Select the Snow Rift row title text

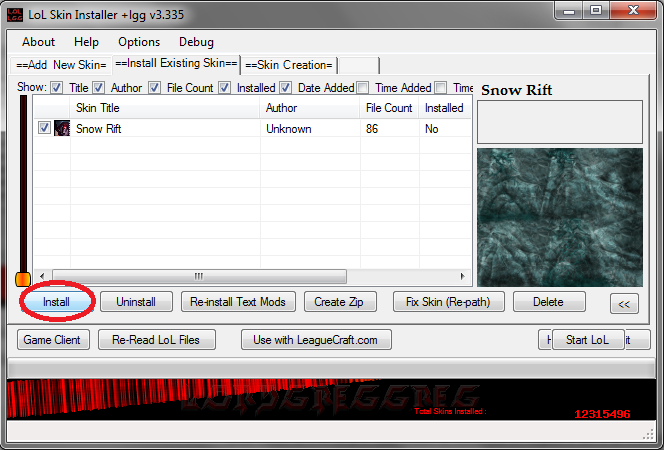click(99, 129)
